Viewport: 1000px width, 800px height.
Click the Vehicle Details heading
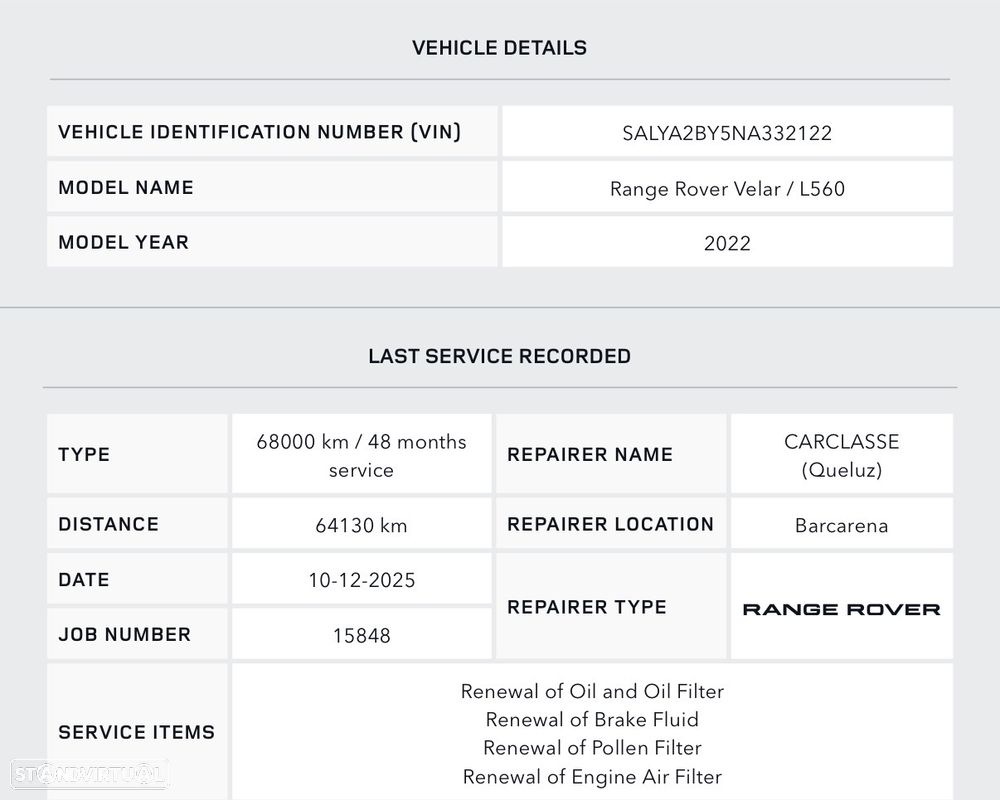(x=499, y=47)
